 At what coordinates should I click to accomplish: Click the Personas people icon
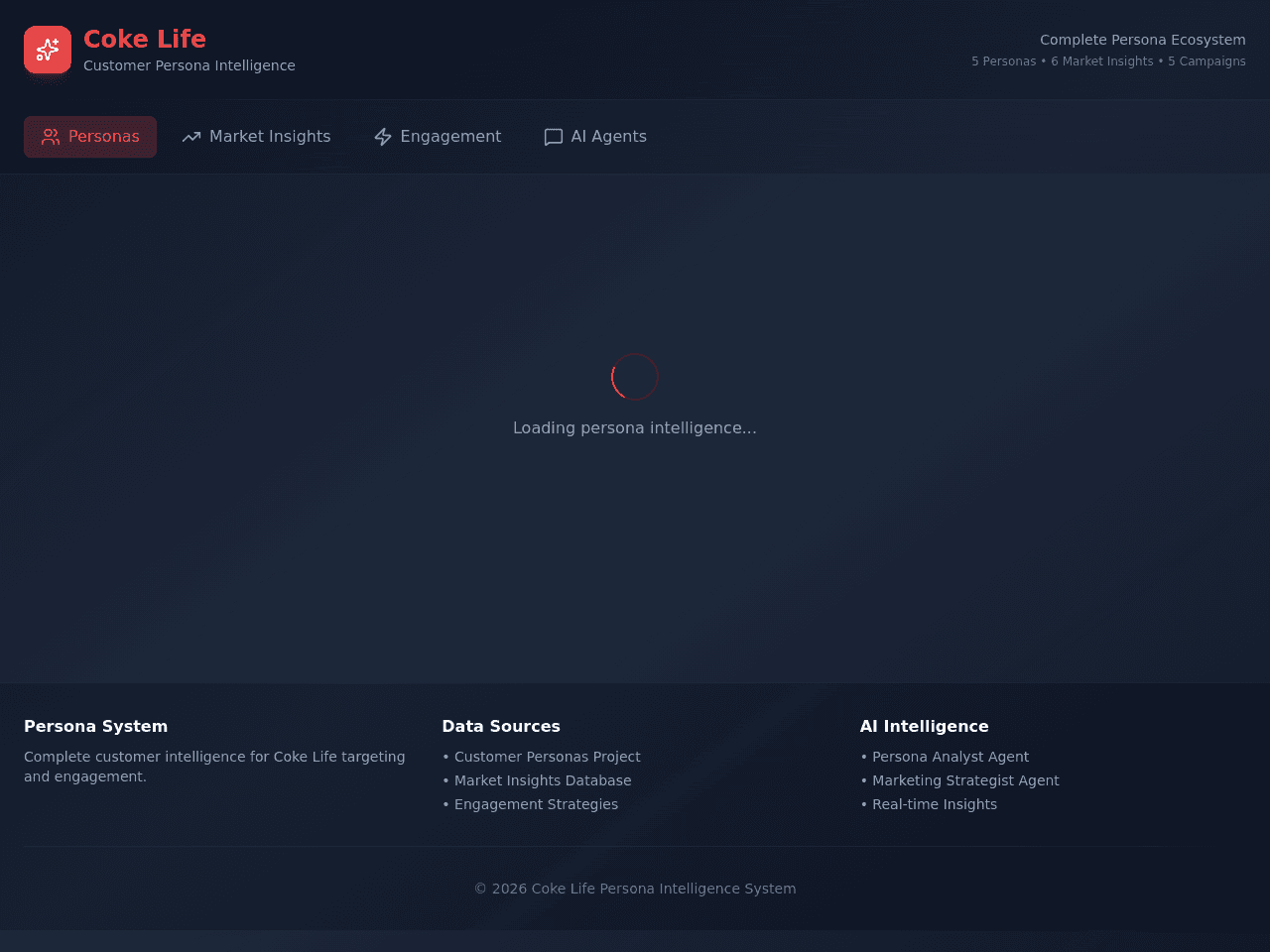coord(51,137)
